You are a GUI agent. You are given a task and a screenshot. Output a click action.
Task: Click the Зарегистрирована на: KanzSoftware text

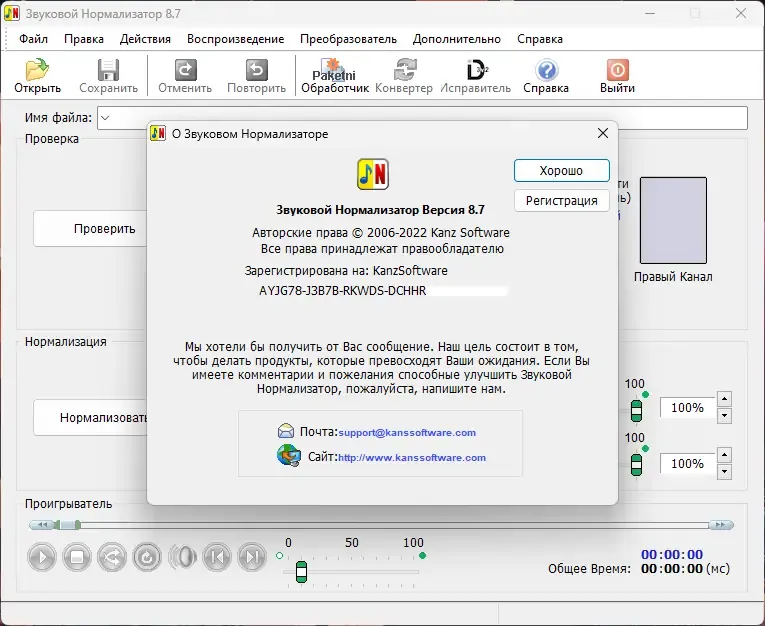point(346,270)
